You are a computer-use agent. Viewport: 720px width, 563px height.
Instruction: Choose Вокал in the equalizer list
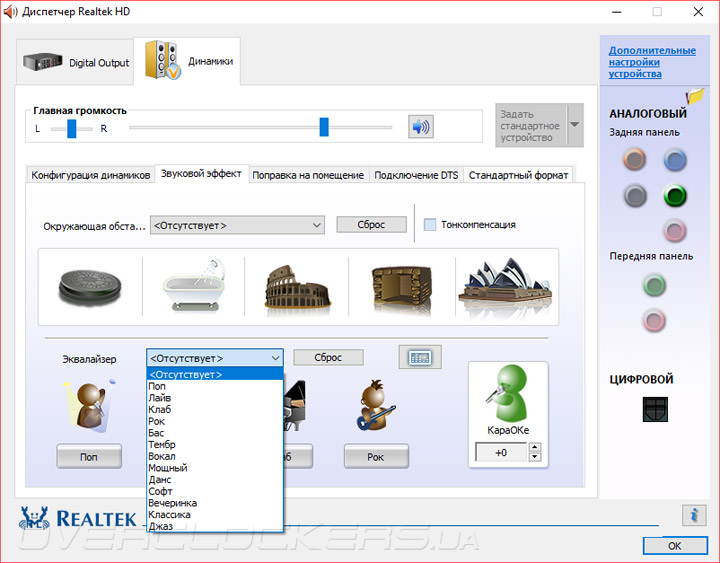(x=214, y=456)
